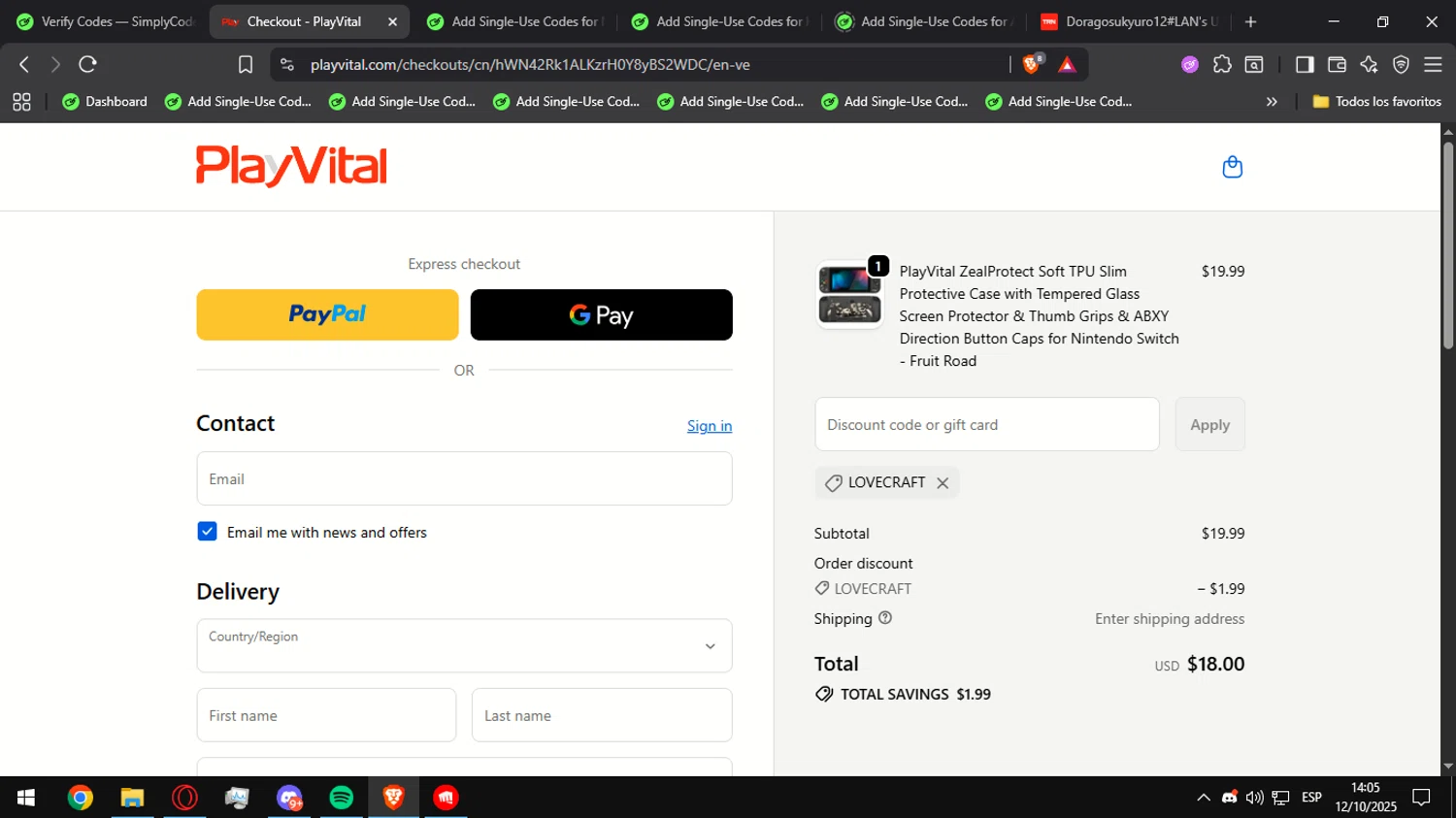Open the site settings icon beside URL
Screen dimensions: 1456x818
286,64
